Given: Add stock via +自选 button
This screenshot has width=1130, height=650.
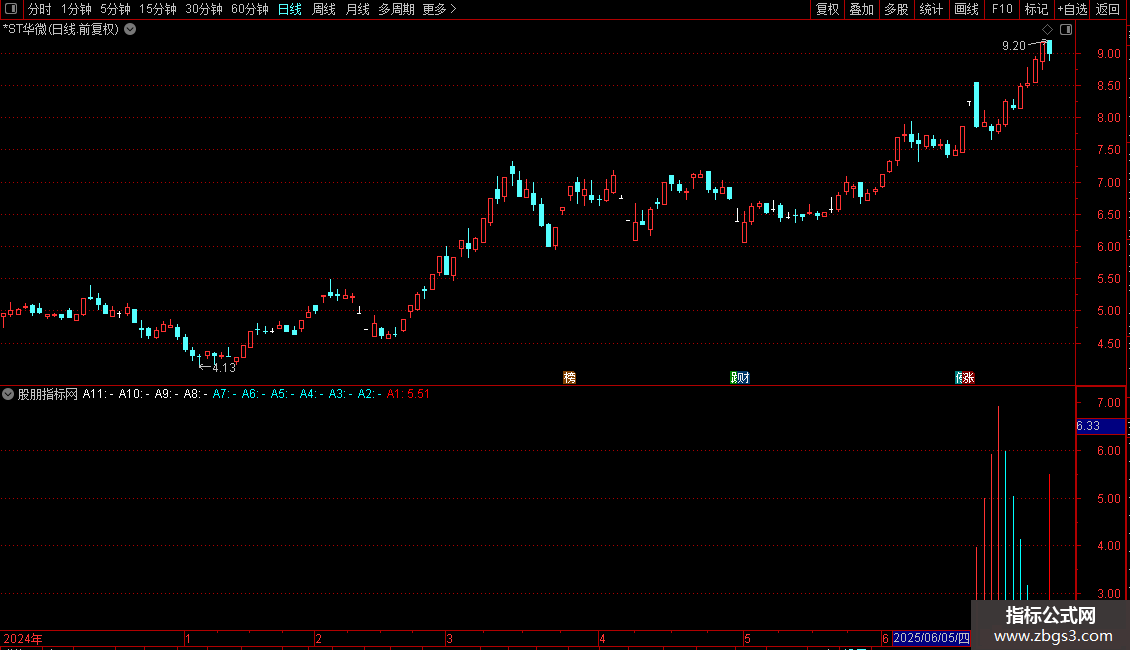Looking at the screenshot, I should (x=1072, y=9).
